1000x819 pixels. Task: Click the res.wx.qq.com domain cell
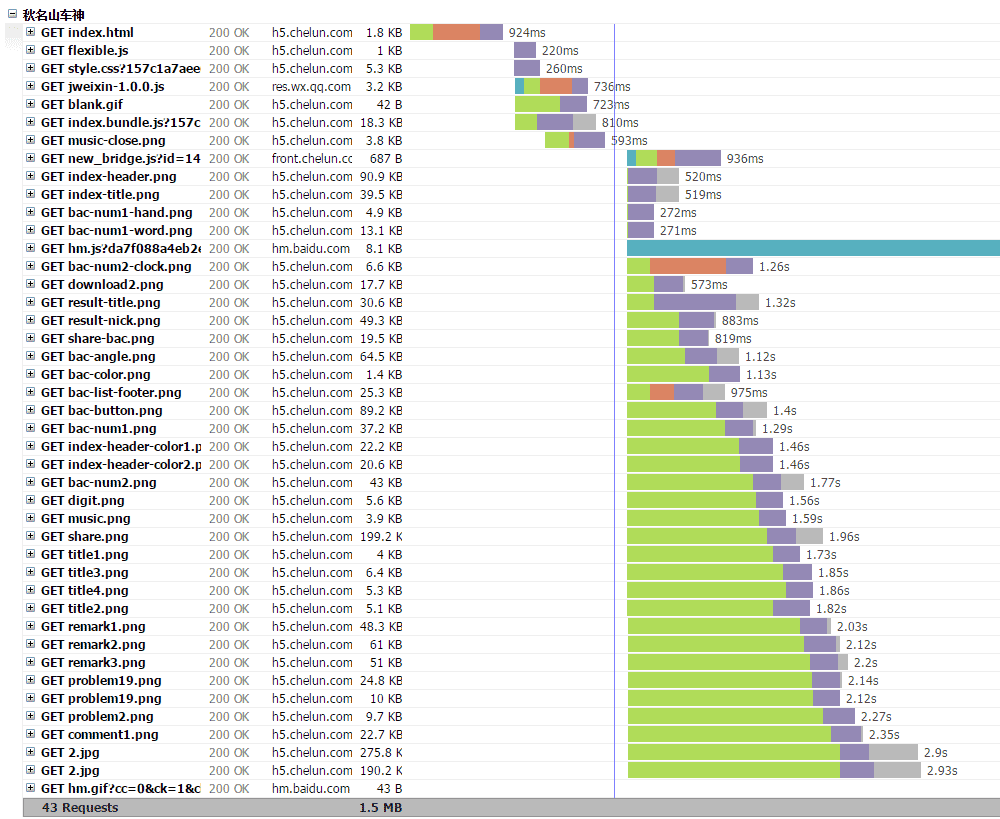[x=311, y=87]
